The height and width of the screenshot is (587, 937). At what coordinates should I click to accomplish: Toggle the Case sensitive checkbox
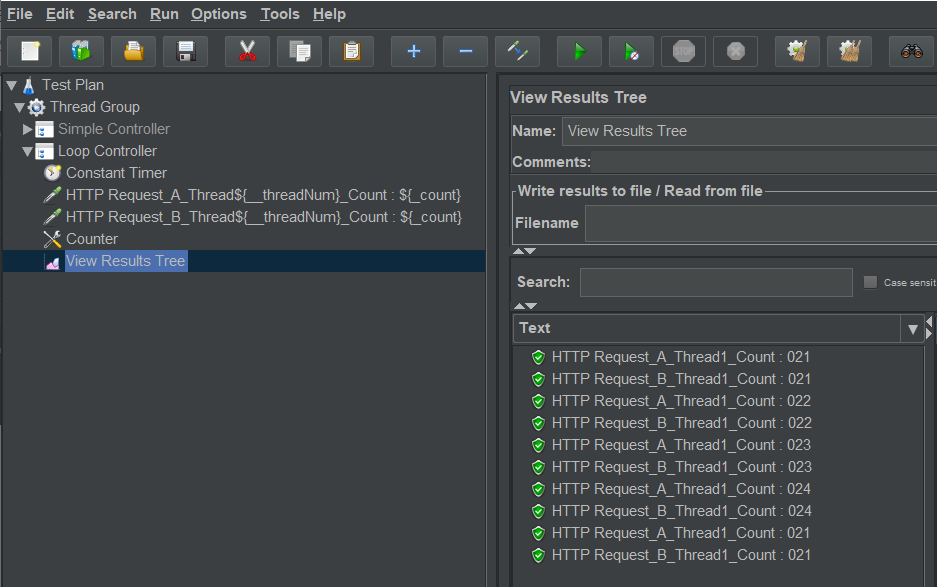871,282
